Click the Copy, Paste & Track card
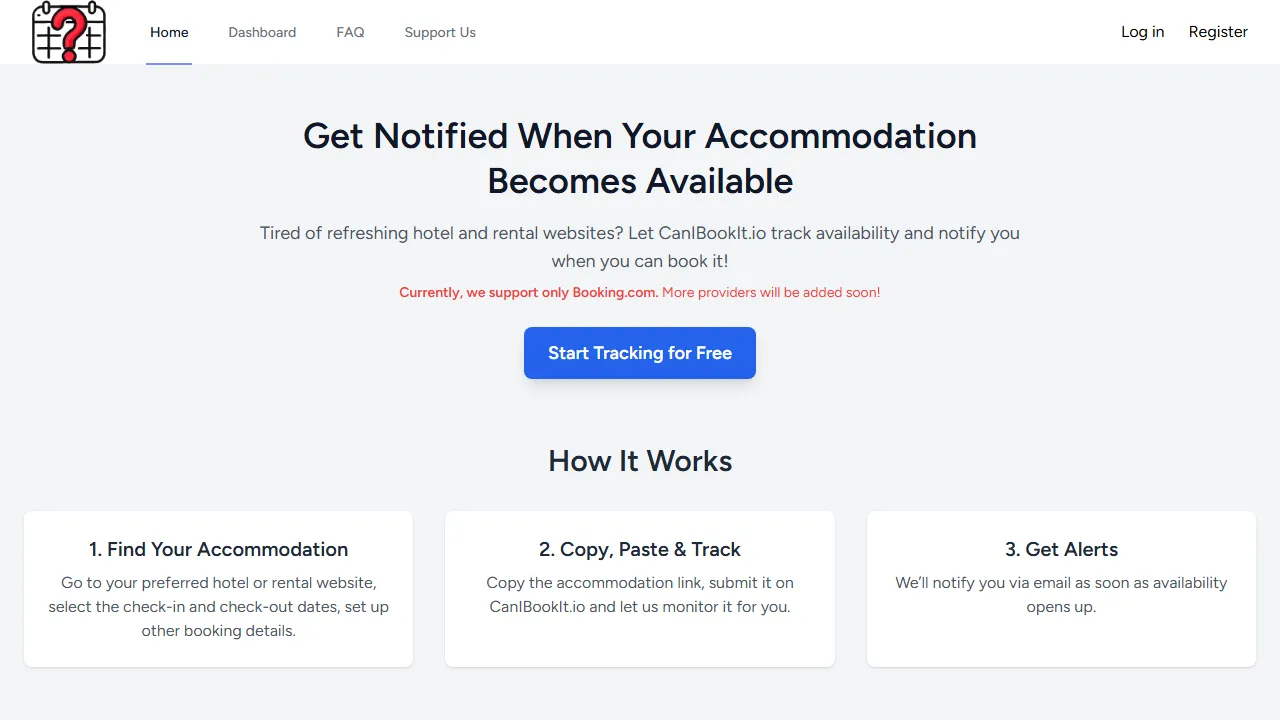The height and width of the screenshot is (720, 1280). click(x=639, y=589)
